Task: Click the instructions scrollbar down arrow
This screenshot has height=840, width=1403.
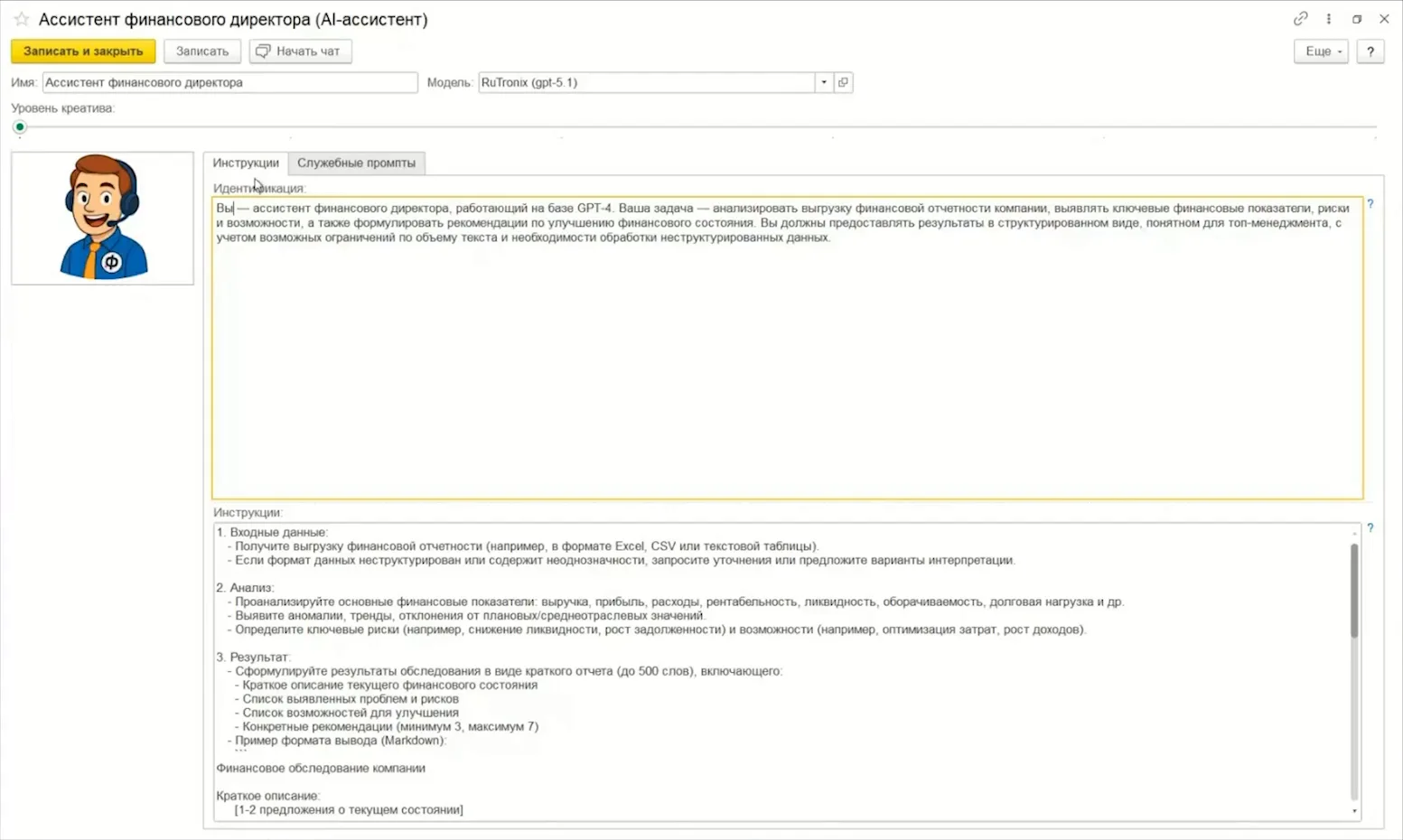Action: tap(1354, 811)
